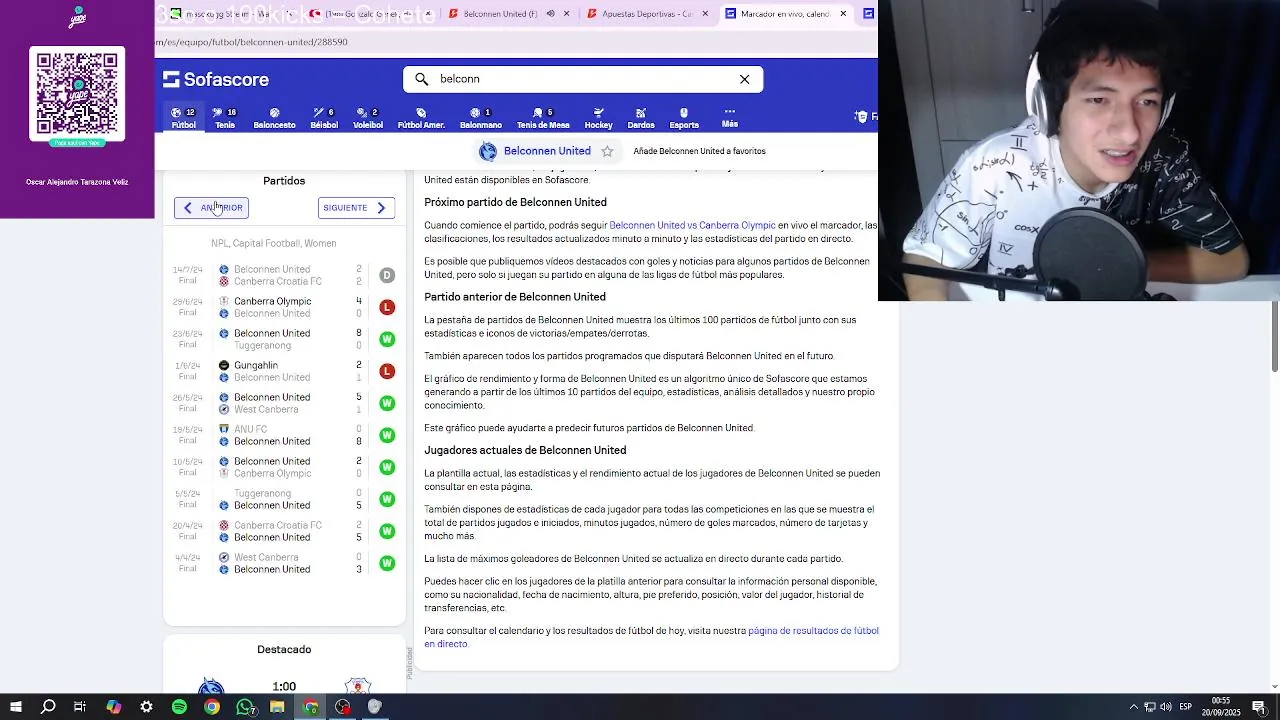Click the browser address bar URL
Image resolution: width=1280 pixels, height=720 pixels.
(251, 42)
